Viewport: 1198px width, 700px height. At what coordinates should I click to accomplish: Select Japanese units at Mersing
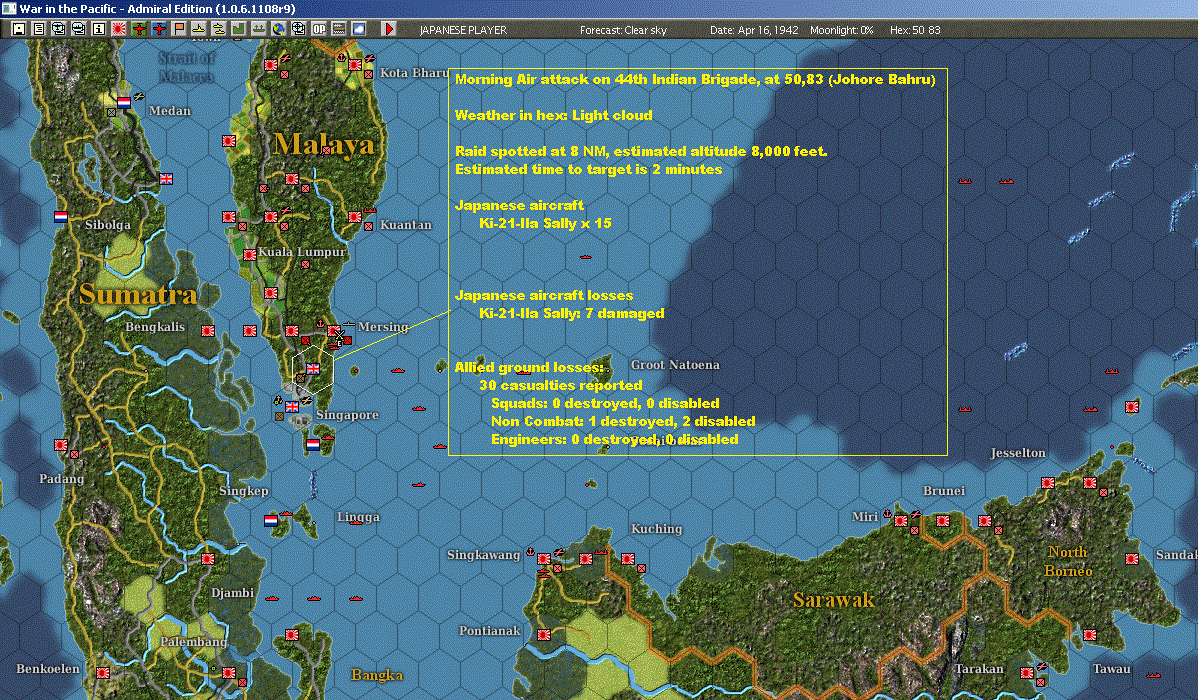[335, 331]
